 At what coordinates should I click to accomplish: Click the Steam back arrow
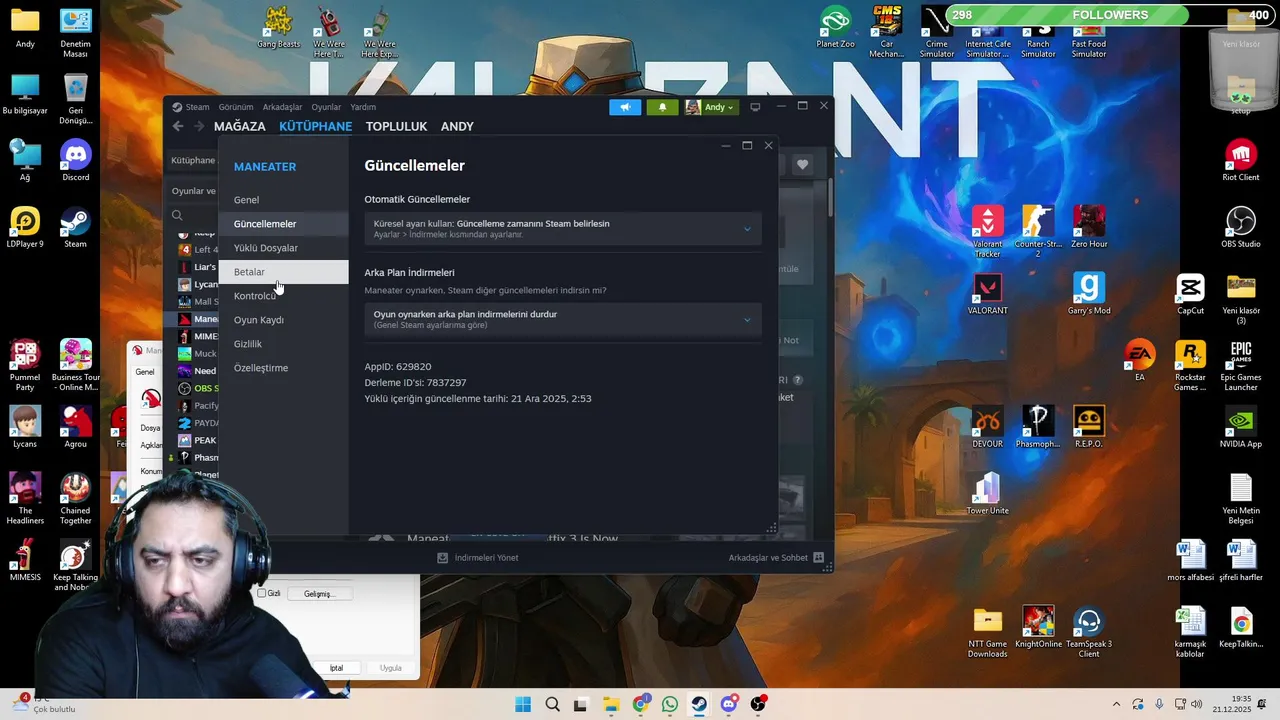coord(178,126)
